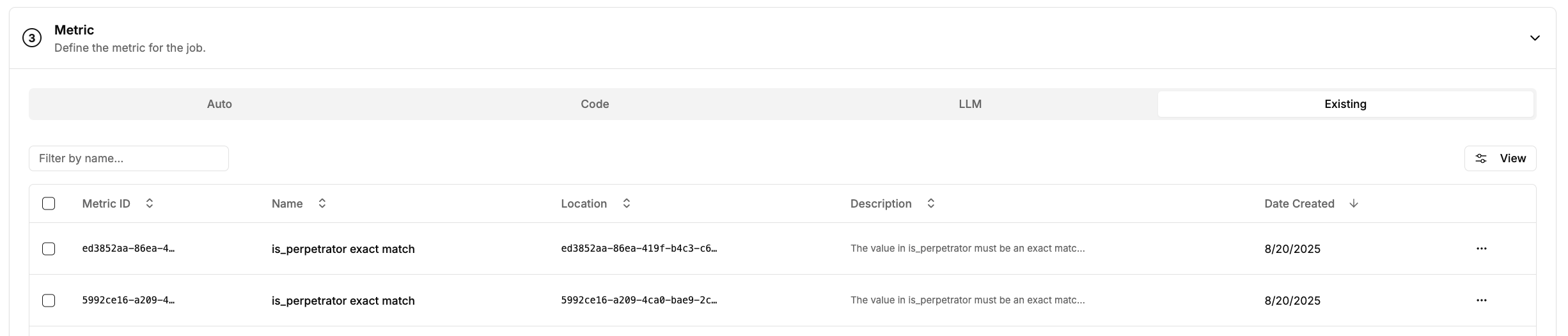Switch to the LLM tab
Viewport: 1568px width, 336px height.
pyautogui.click(x=970, y=104)
